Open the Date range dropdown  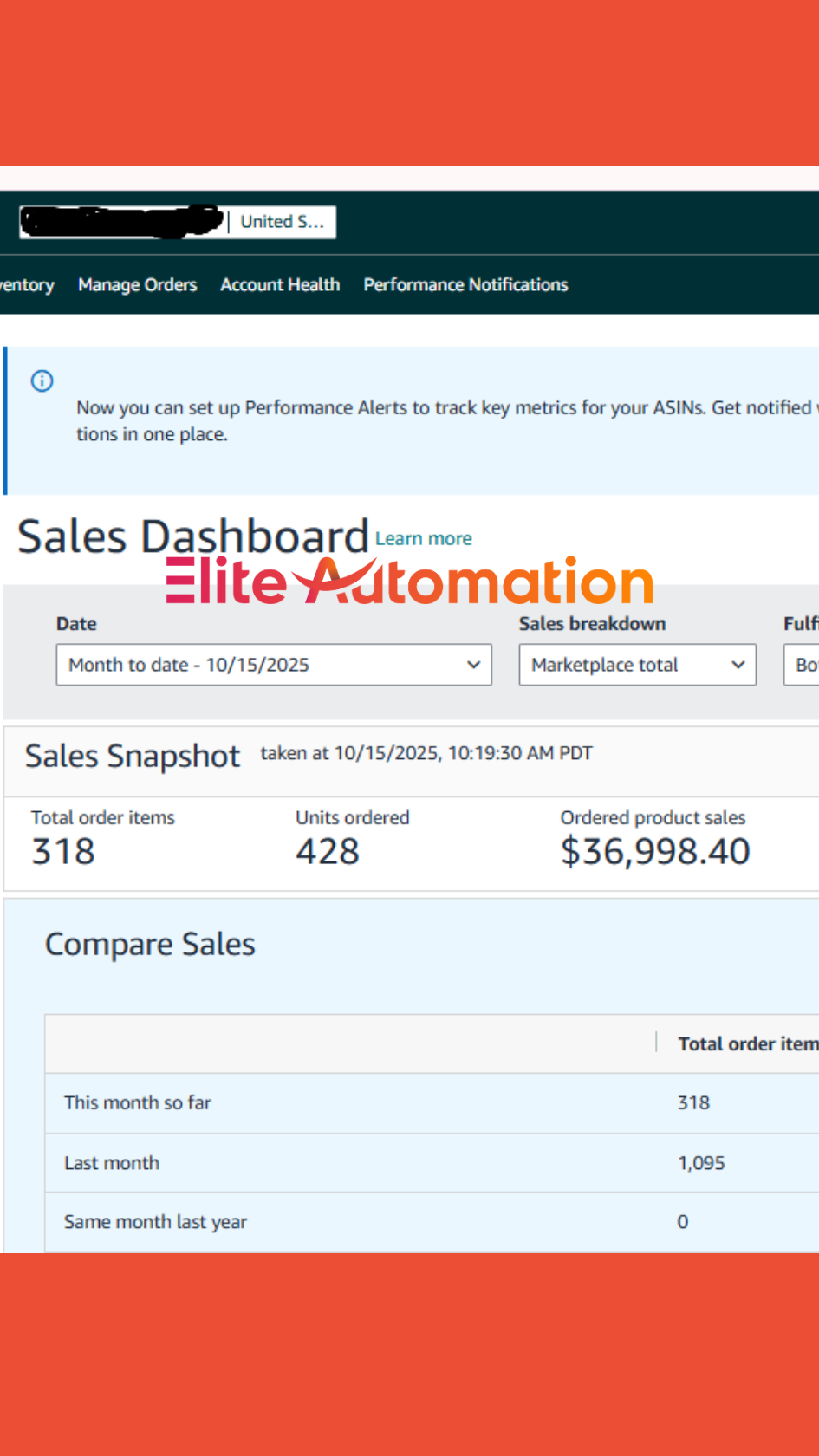point(274,665)
